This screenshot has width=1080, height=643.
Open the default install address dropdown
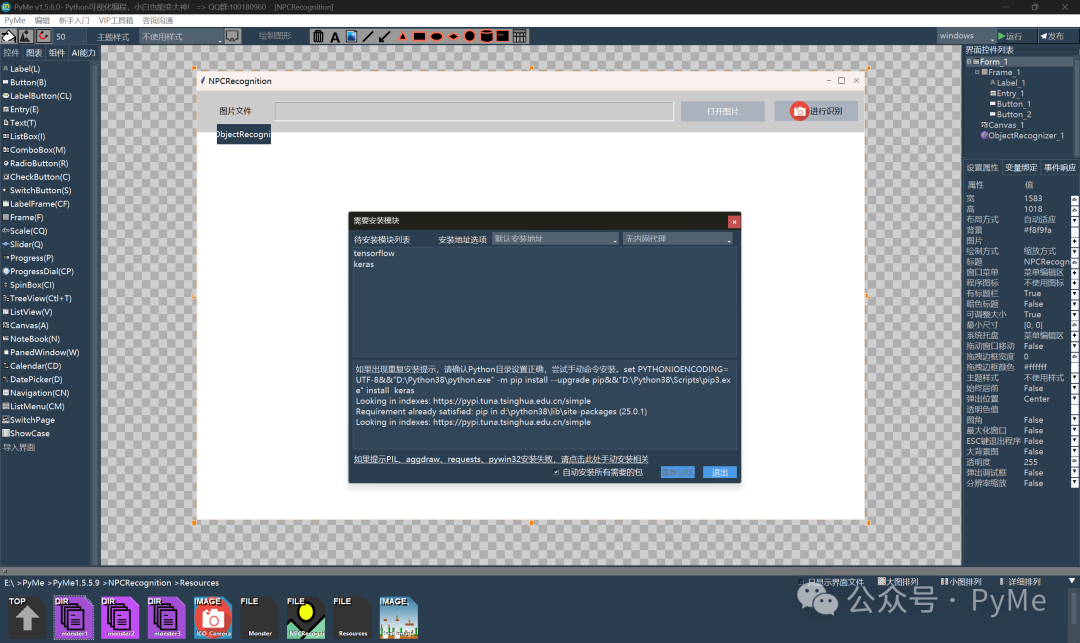(x=555, y=239)
